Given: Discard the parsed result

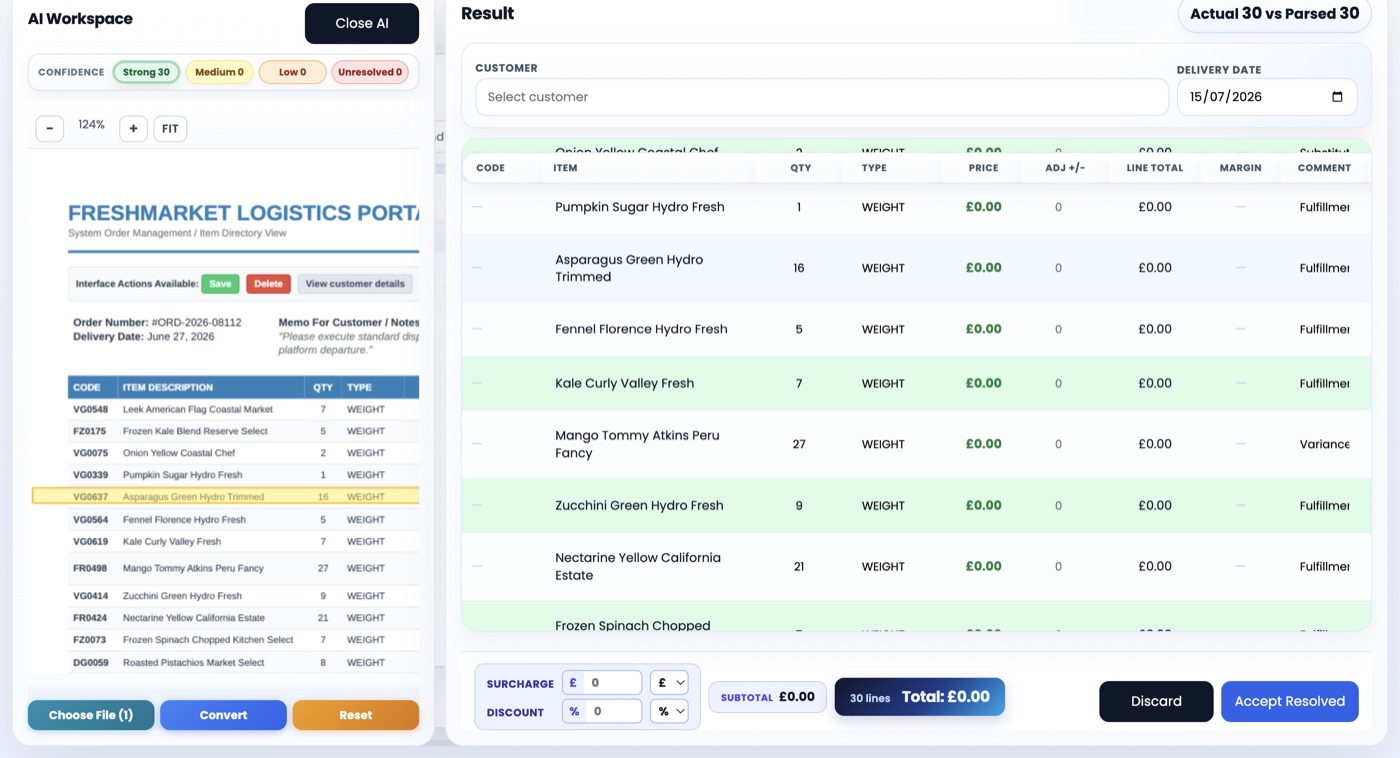Looking at the screenshot, I should pos(1156,701).
